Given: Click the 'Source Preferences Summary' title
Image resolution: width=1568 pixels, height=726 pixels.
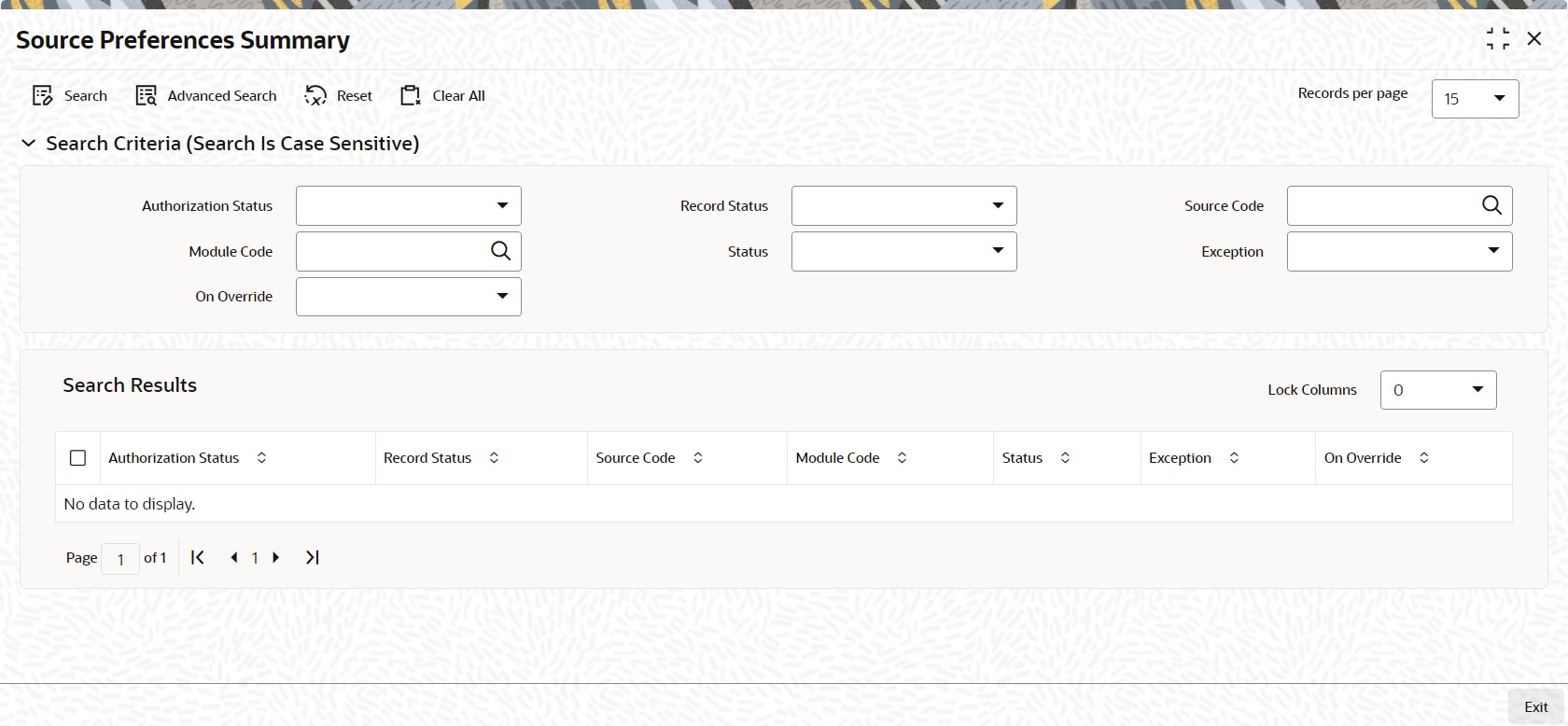Looking at the screenshot, I should pos(183,40).
